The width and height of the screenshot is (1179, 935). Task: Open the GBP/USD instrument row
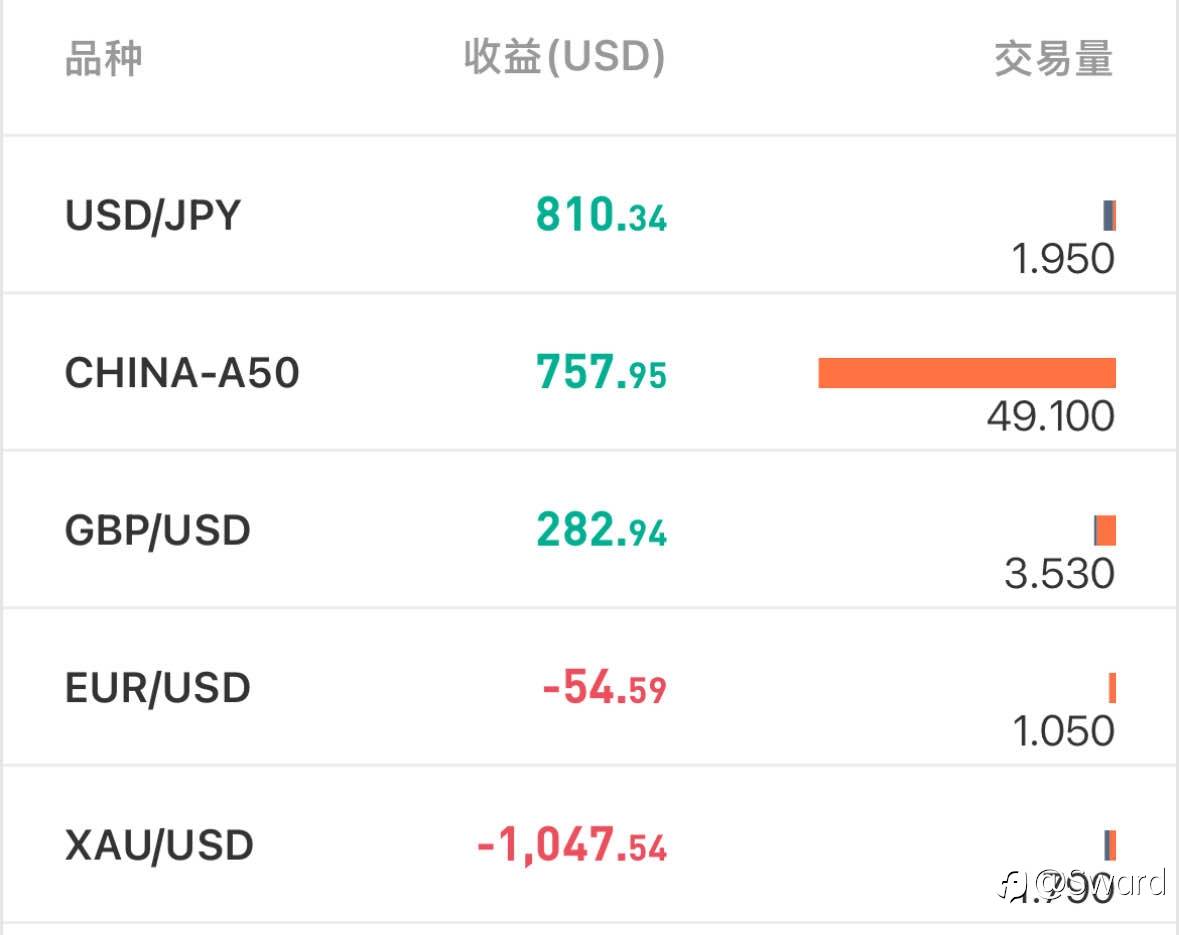click(x=157, y=530)
